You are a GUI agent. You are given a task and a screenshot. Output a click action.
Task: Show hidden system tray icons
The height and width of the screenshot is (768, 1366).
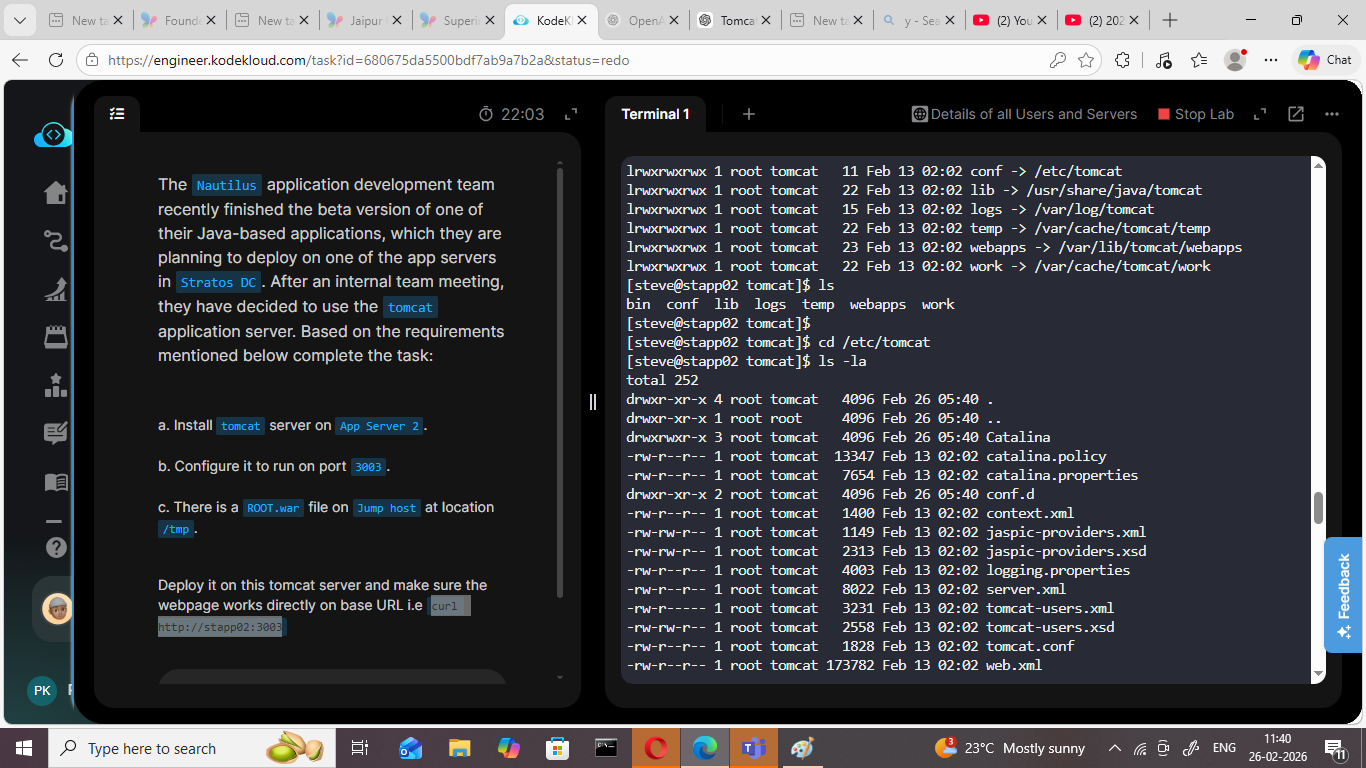tap(1115, 748)
